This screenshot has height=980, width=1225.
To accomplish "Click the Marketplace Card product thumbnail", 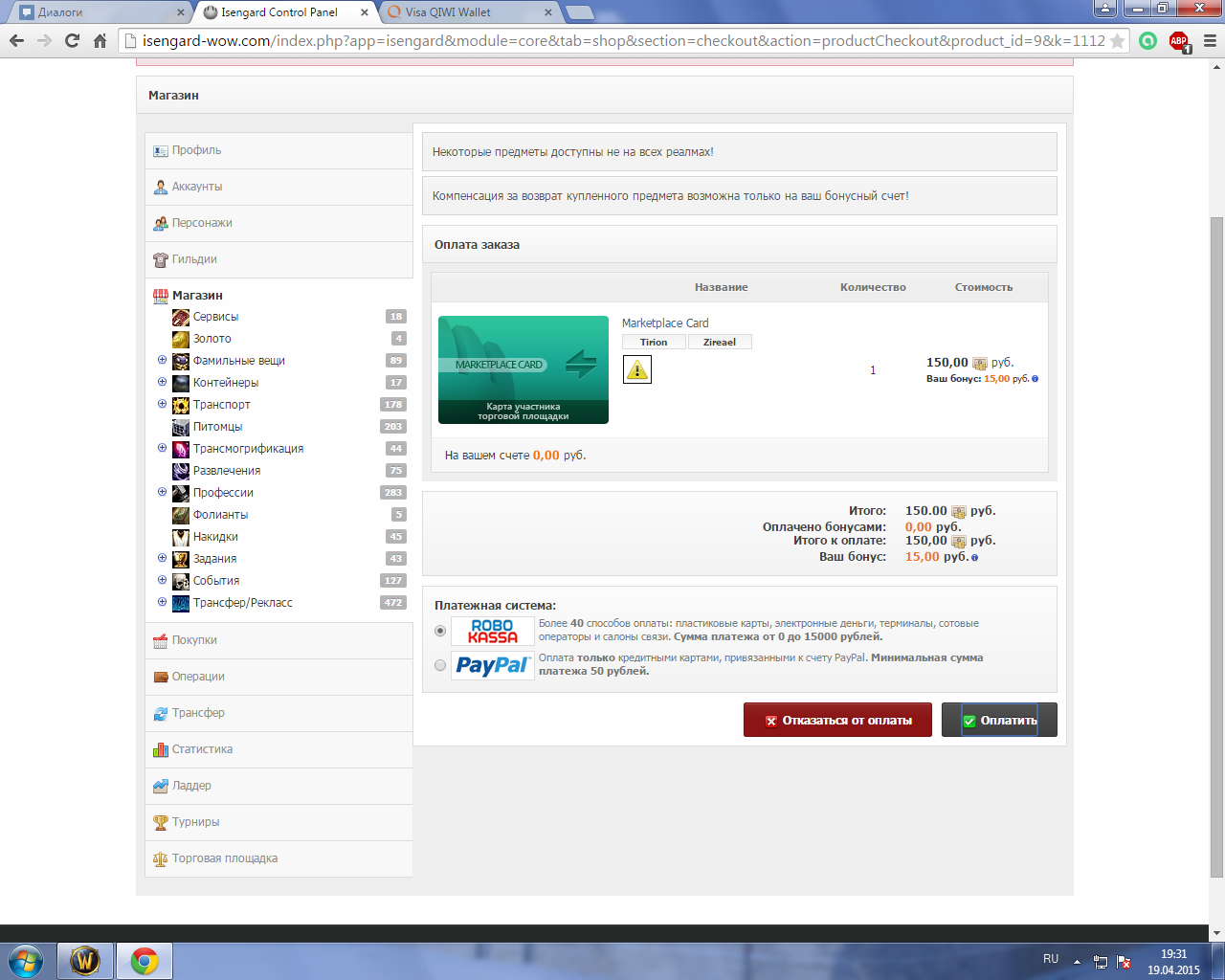I will click(523, 369).
